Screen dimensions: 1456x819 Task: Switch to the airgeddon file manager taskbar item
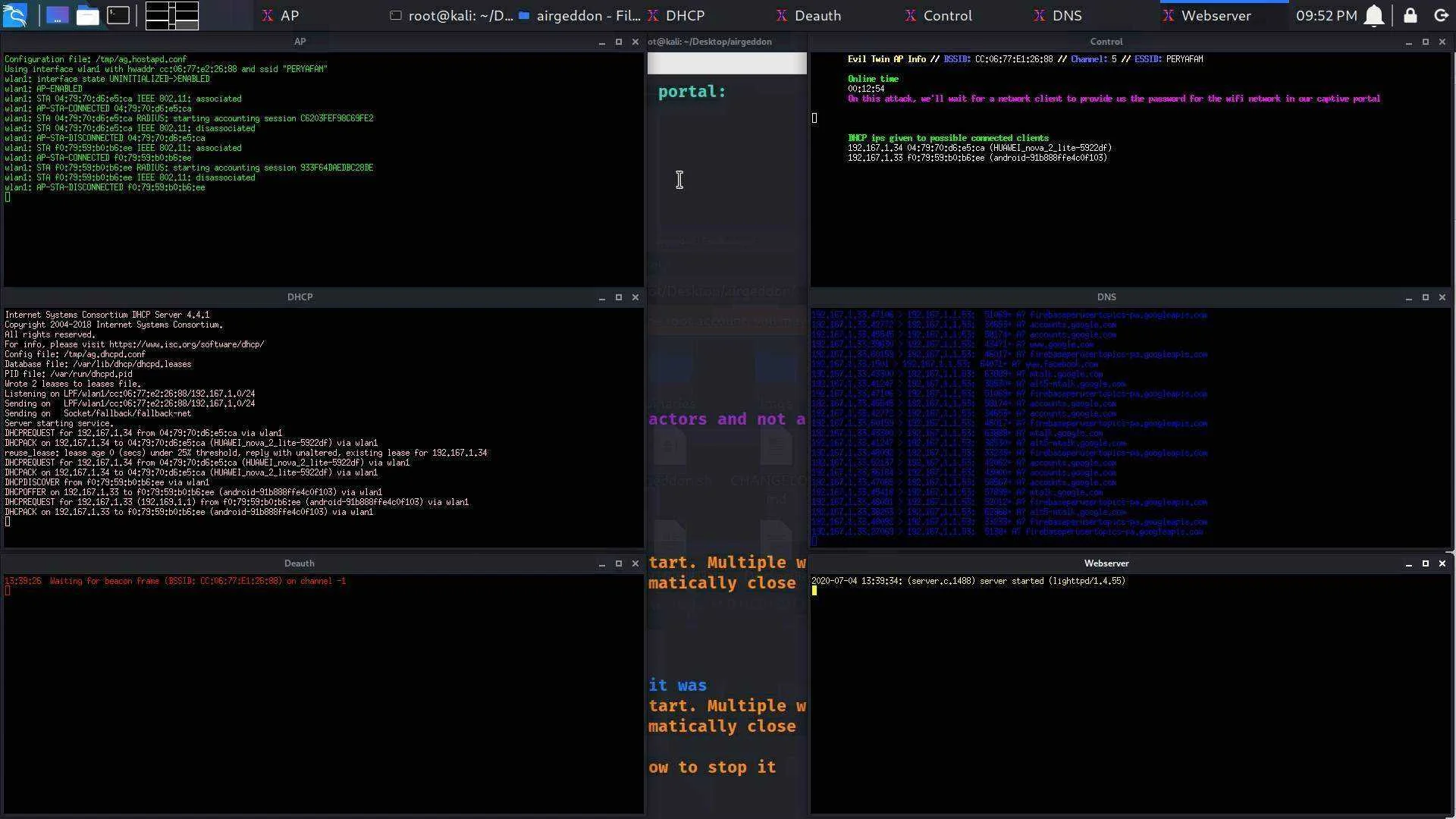tap(579, 15)
